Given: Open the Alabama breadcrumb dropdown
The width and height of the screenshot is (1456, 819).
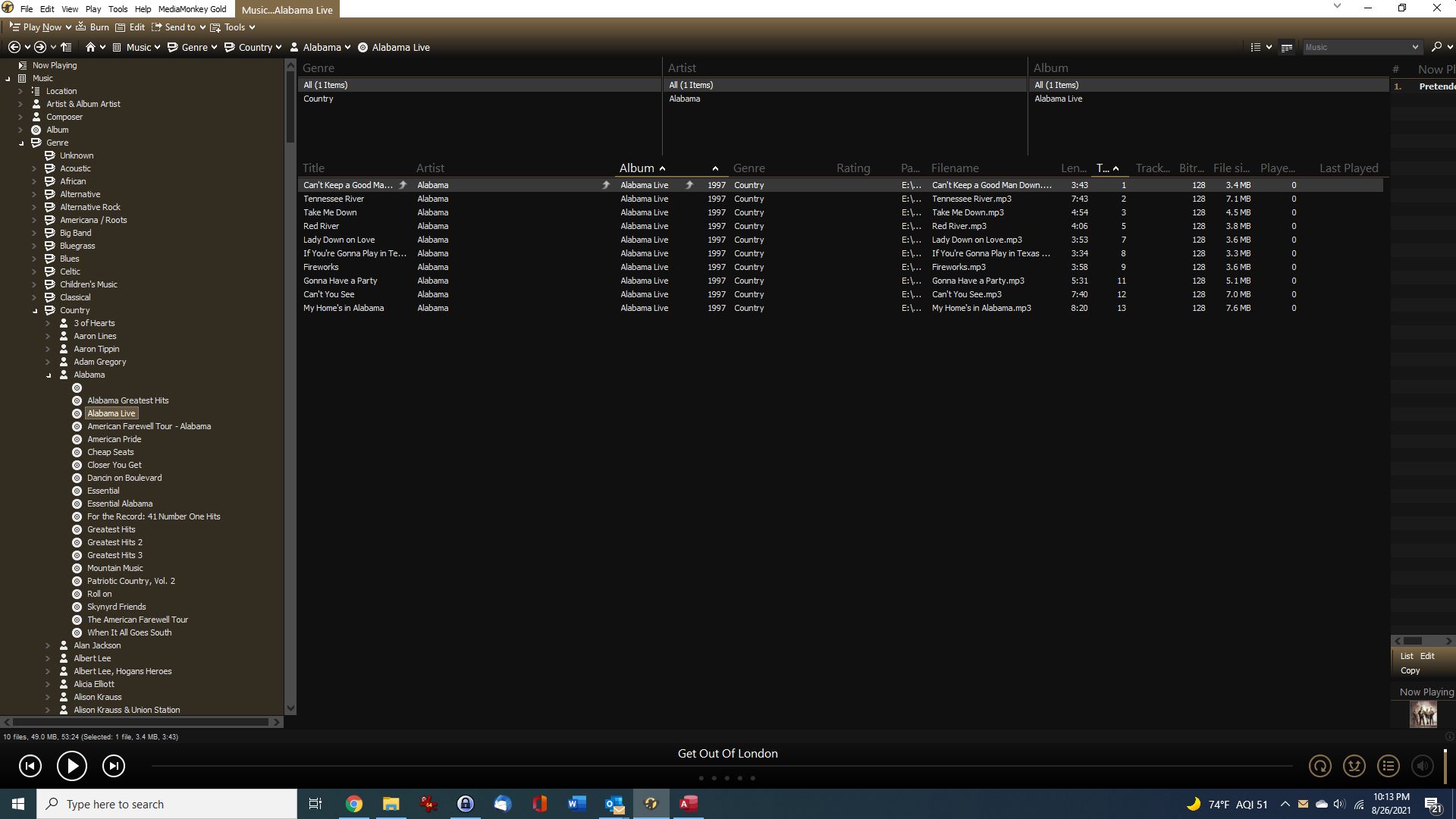Looking at the screenshot, I should pyautogui.click(x=347, y=47).
